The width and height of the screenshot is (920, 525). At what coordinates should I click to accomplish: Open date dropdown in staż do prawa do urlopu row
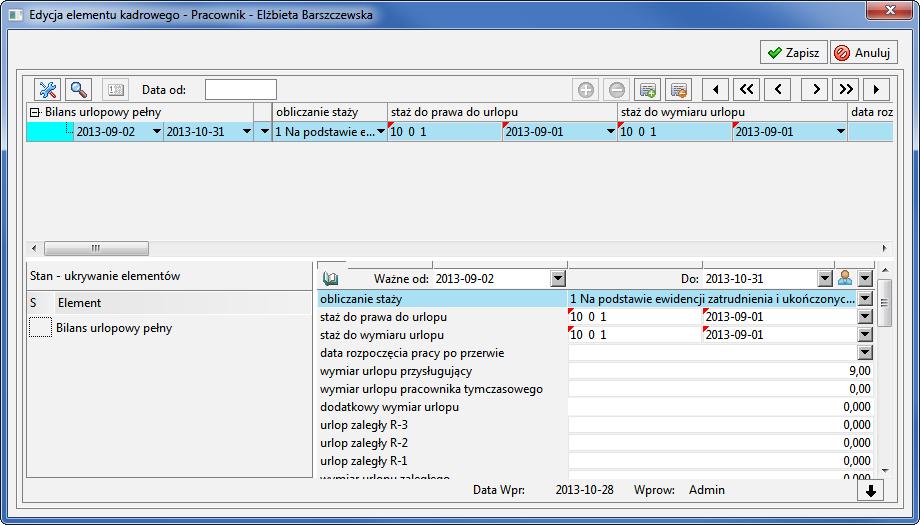pos(865,317)
